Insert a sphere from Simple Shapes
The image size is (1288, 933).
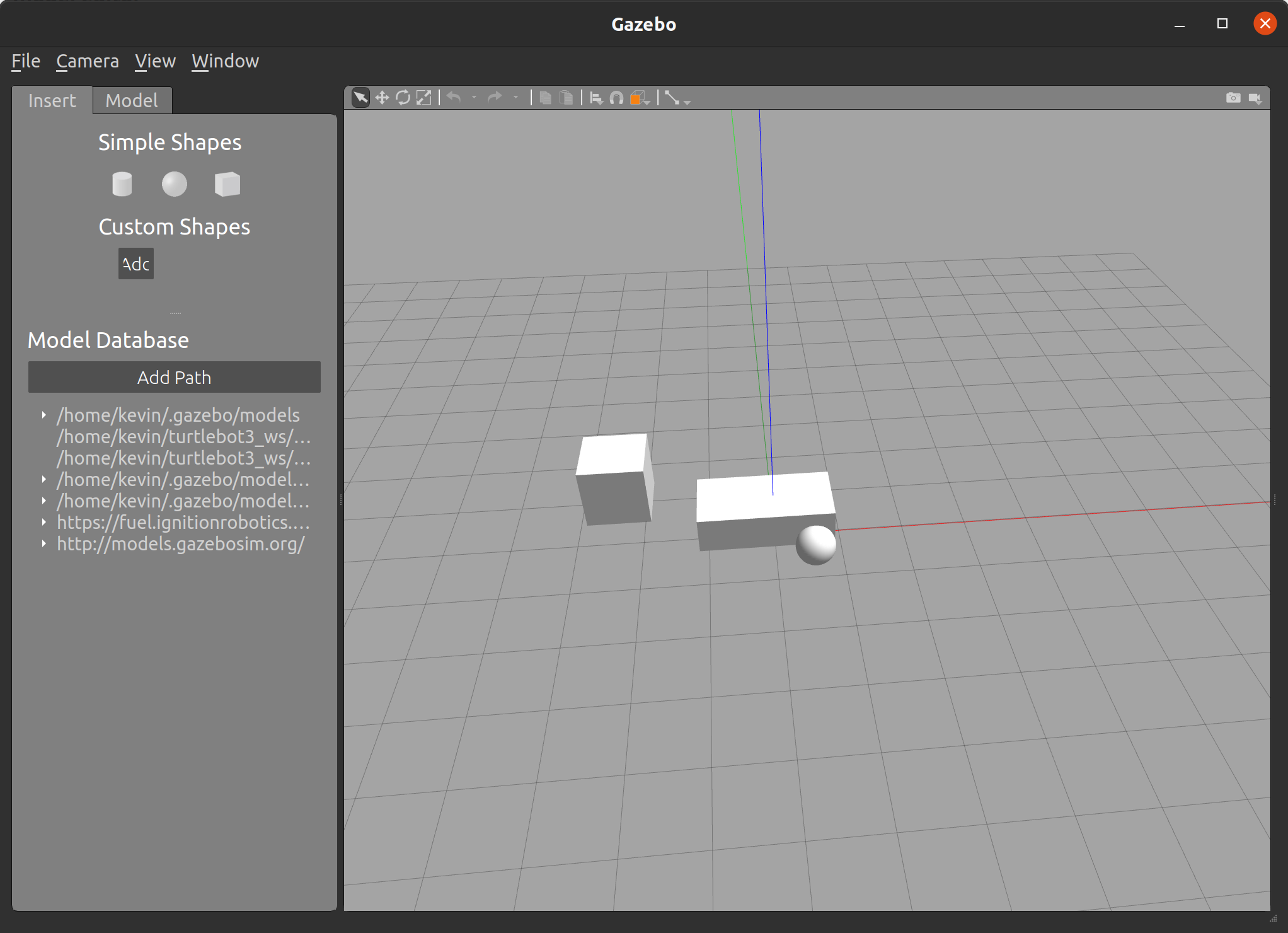[175, 184]
